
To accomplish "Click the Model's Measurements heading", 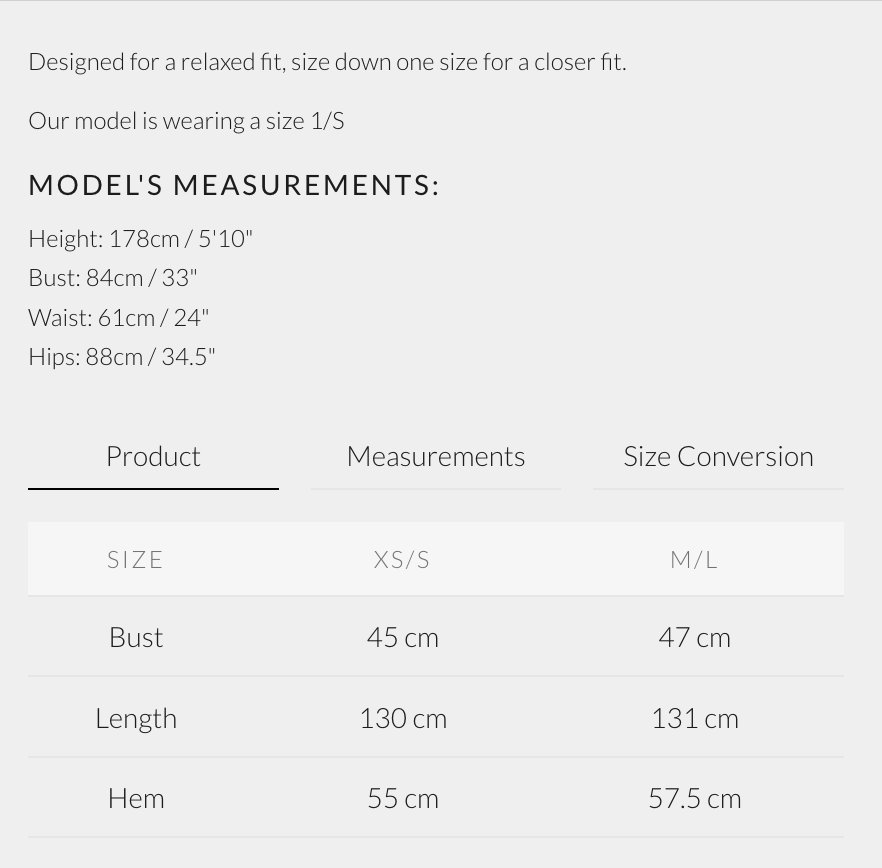I will click(x=234, y=185).
